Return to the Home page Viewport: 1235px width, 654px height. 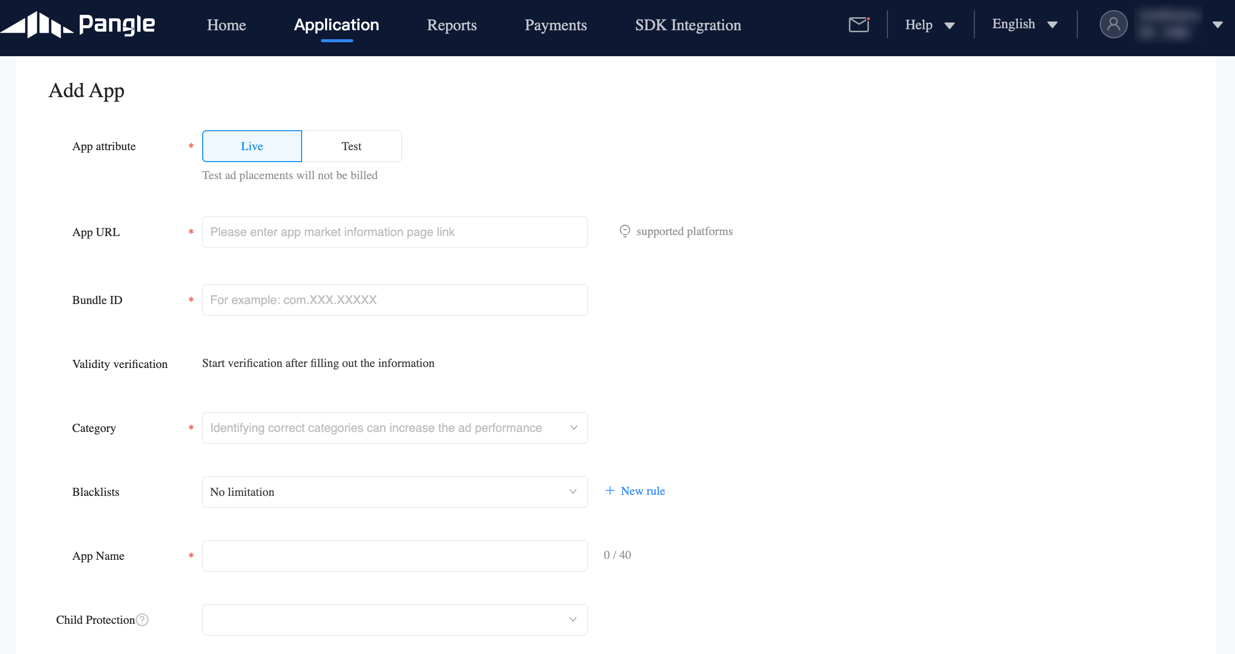[226, 25]
